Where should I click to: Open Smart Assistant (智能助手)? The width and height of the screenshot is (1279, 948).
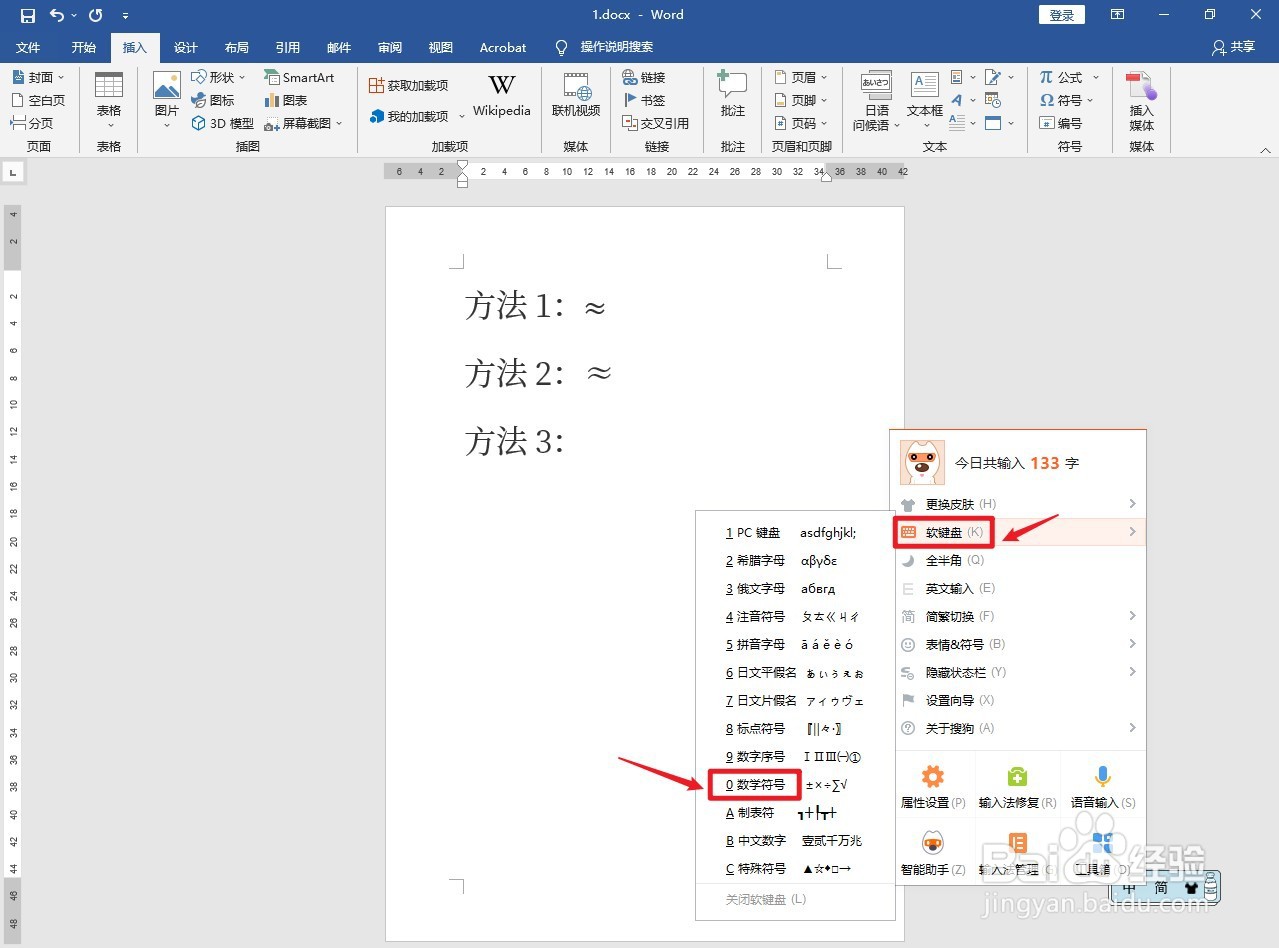933,854
